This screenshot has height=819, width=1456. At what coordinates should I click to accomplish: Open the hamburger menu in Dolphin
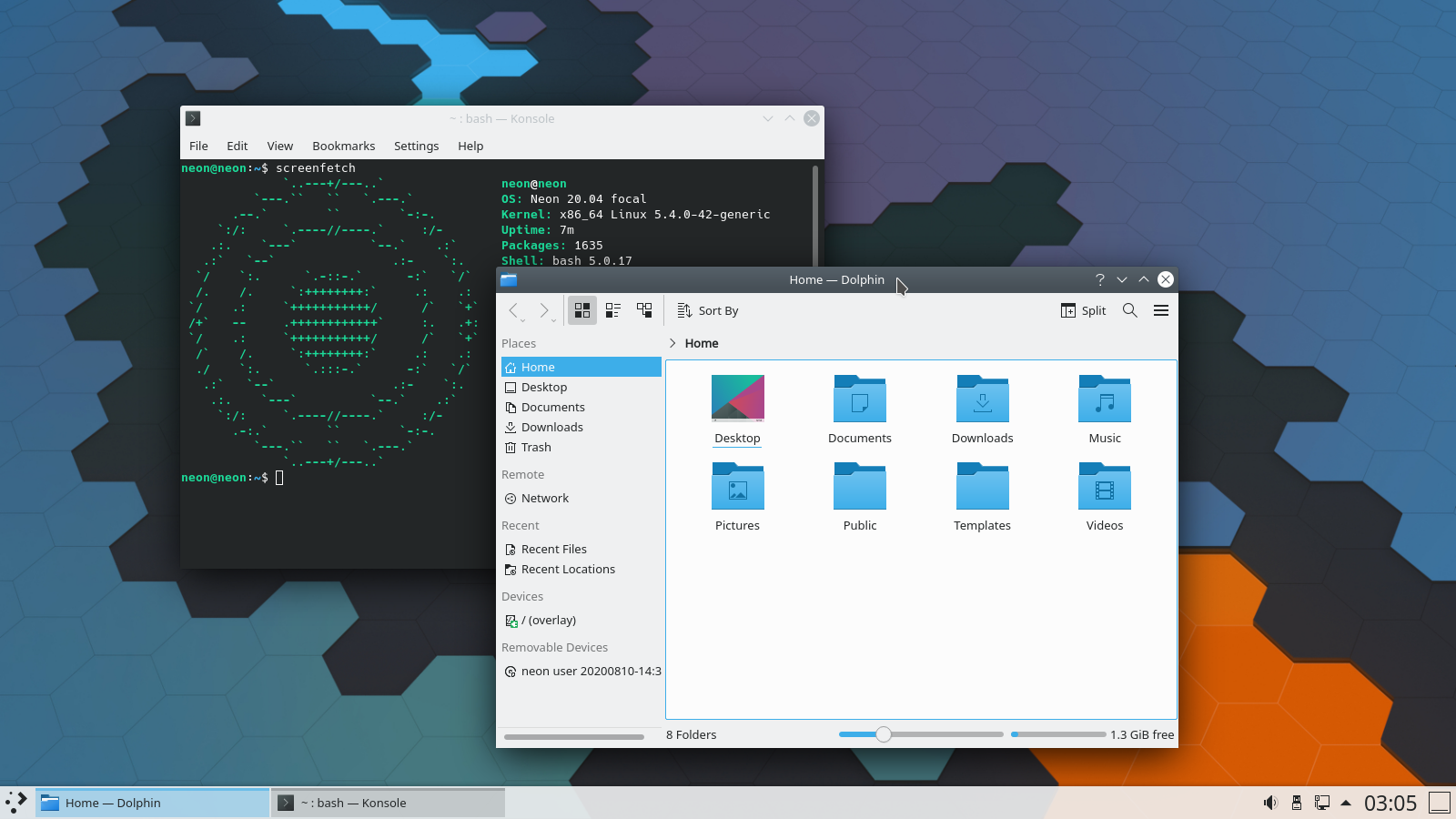click(1161, 310)
